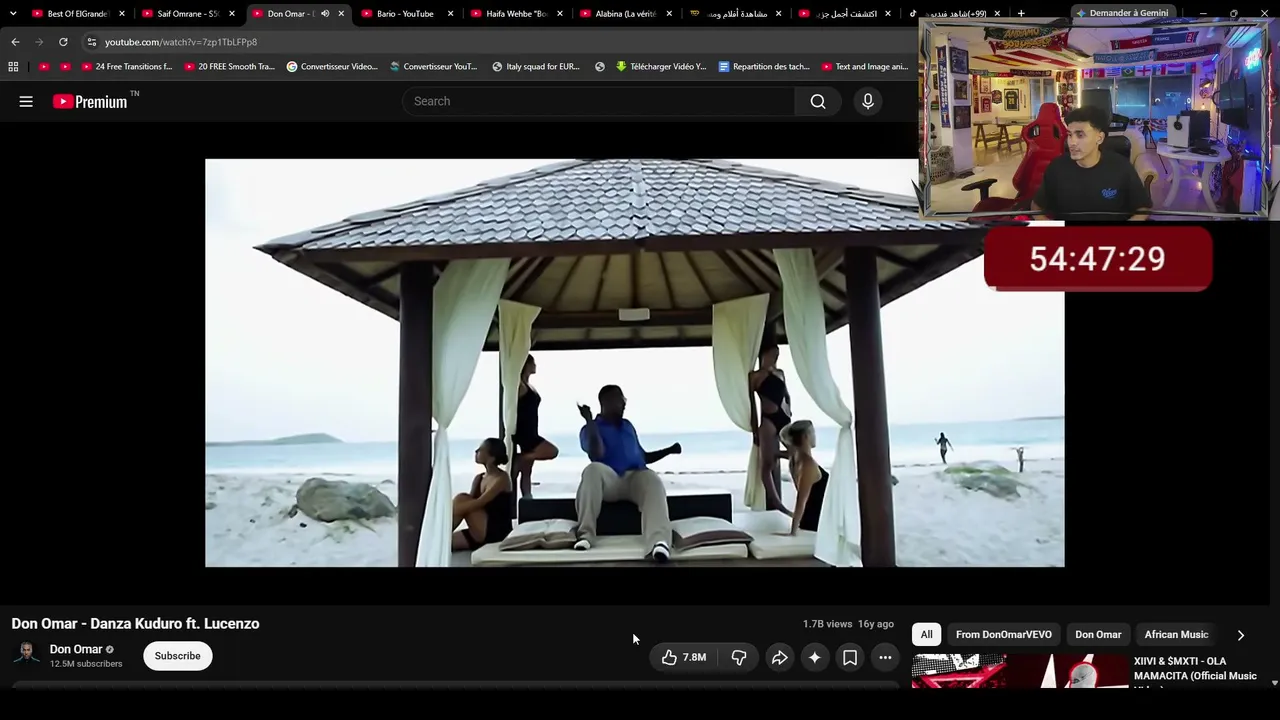This screenshot has width=1280, height=720.
Task: View site information icon in address bar
Action: pos(91,42)
